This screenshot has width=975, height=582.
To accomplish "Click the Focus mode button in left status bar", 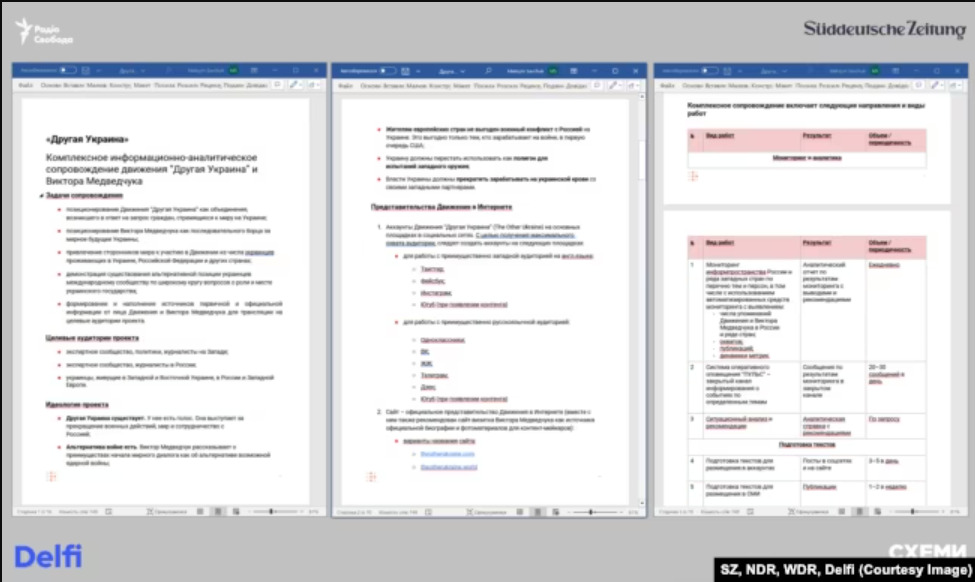I will (166, 512).
